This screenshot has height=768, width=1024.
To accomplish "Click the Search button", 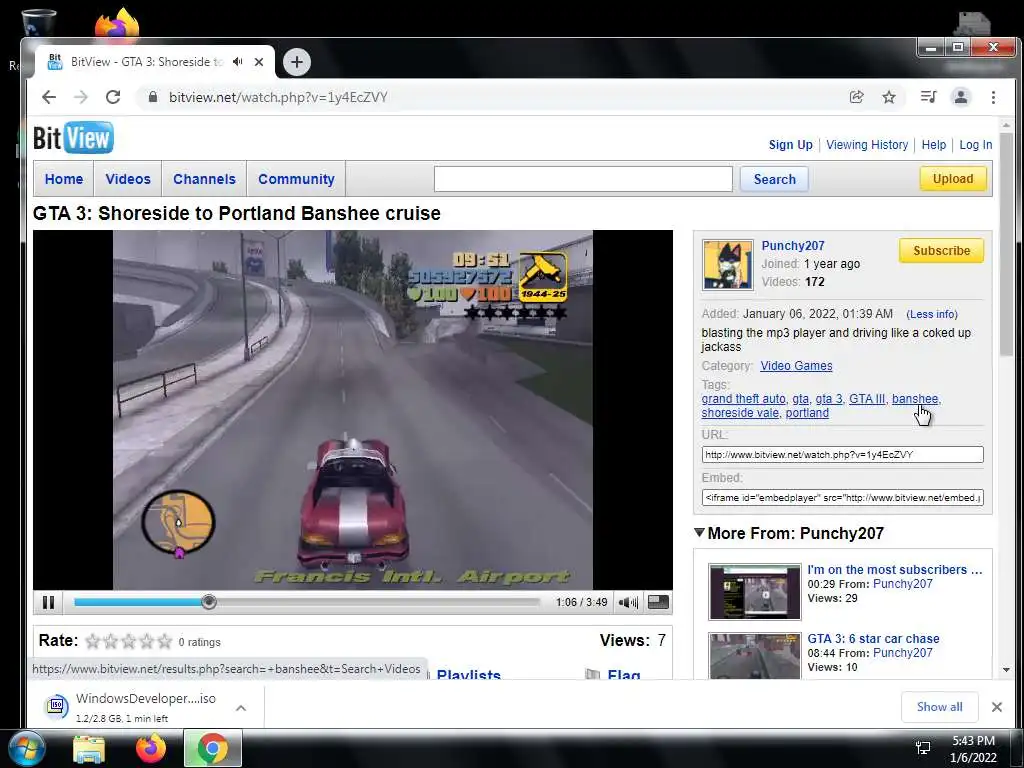I will pyautogui.click(x=775, y=179).
